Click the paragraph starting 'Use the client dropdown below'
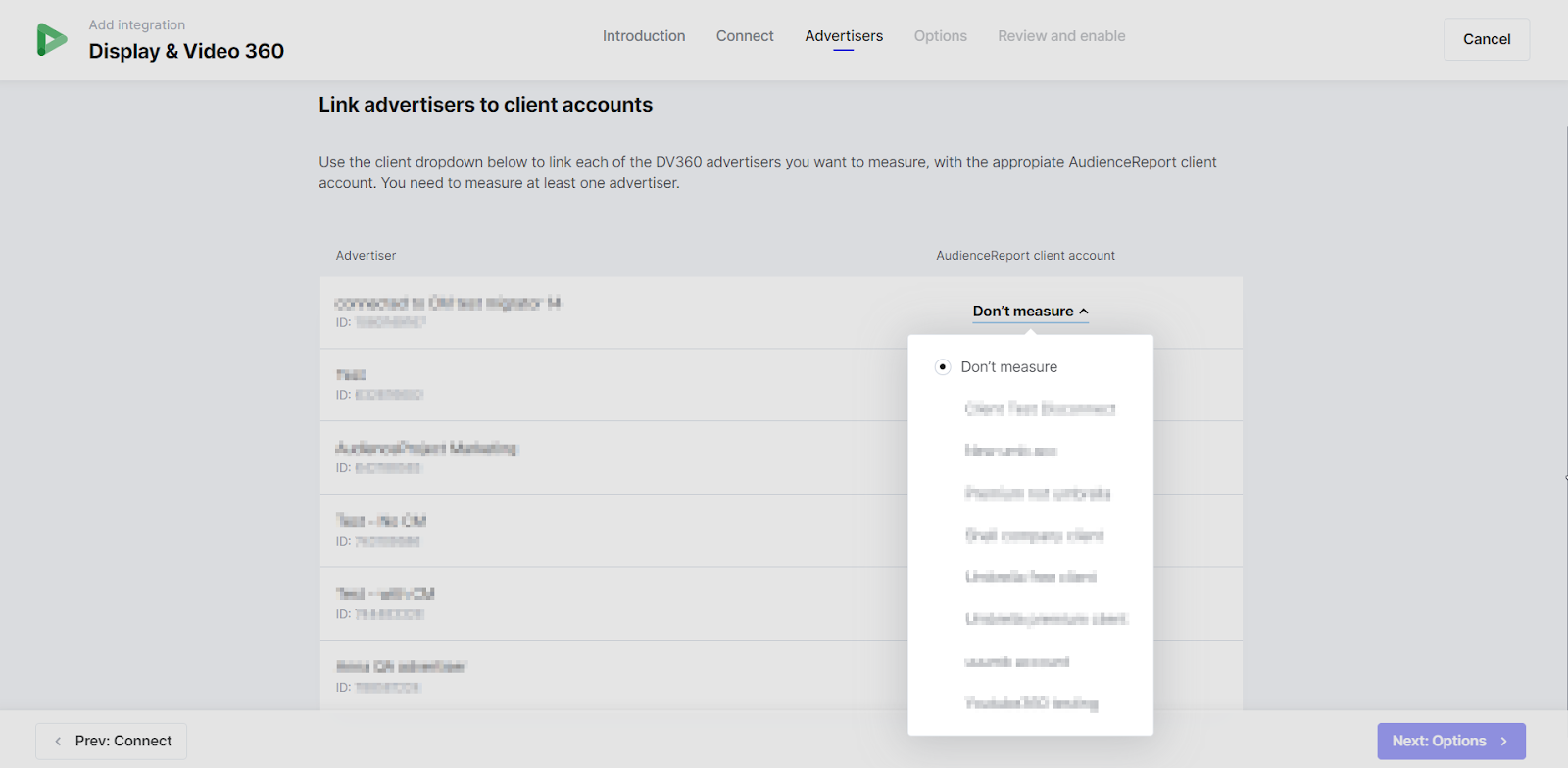 coord(767,172)
